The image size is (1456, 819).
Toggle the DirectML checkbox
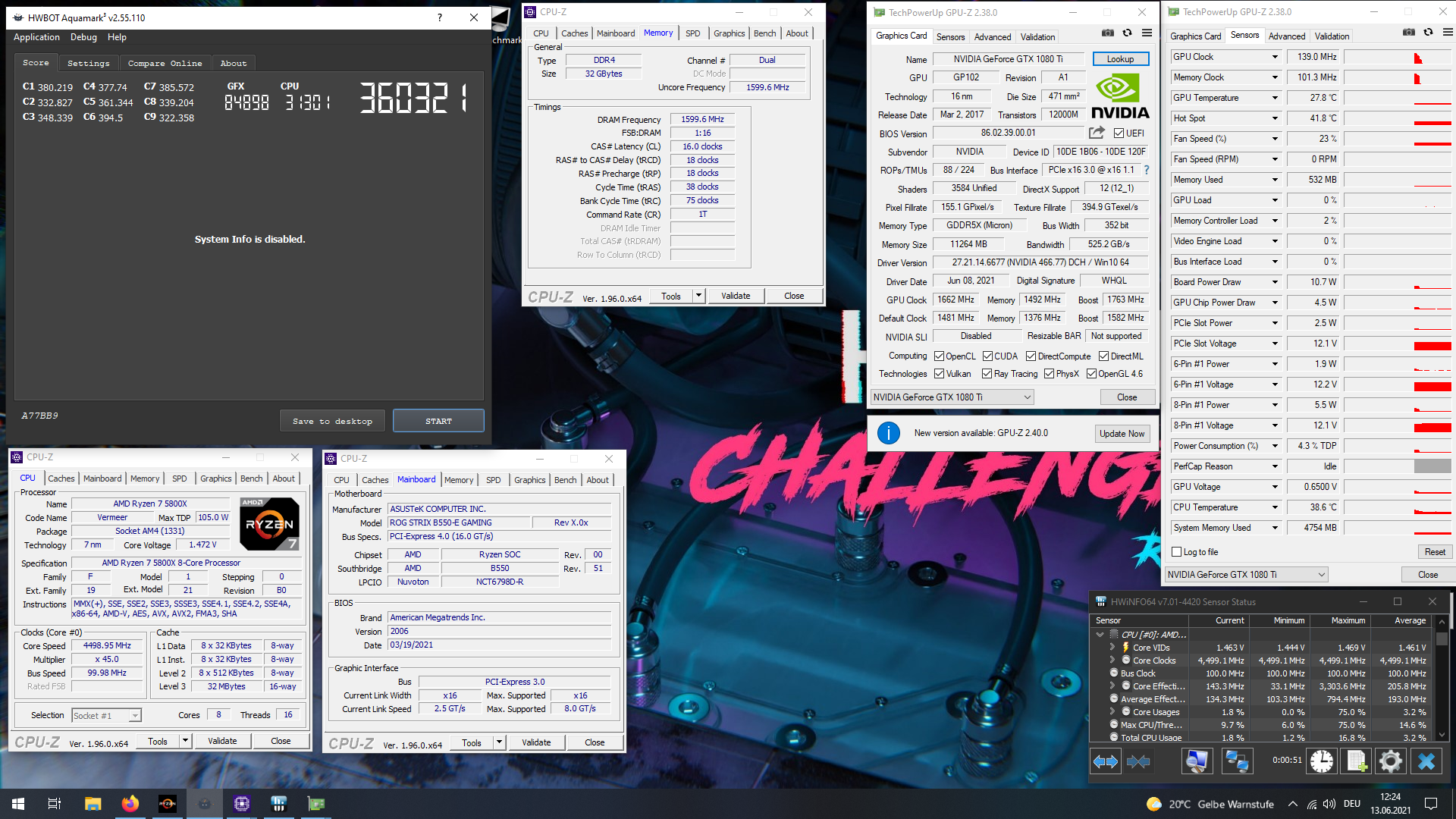tap(1104, 356)
